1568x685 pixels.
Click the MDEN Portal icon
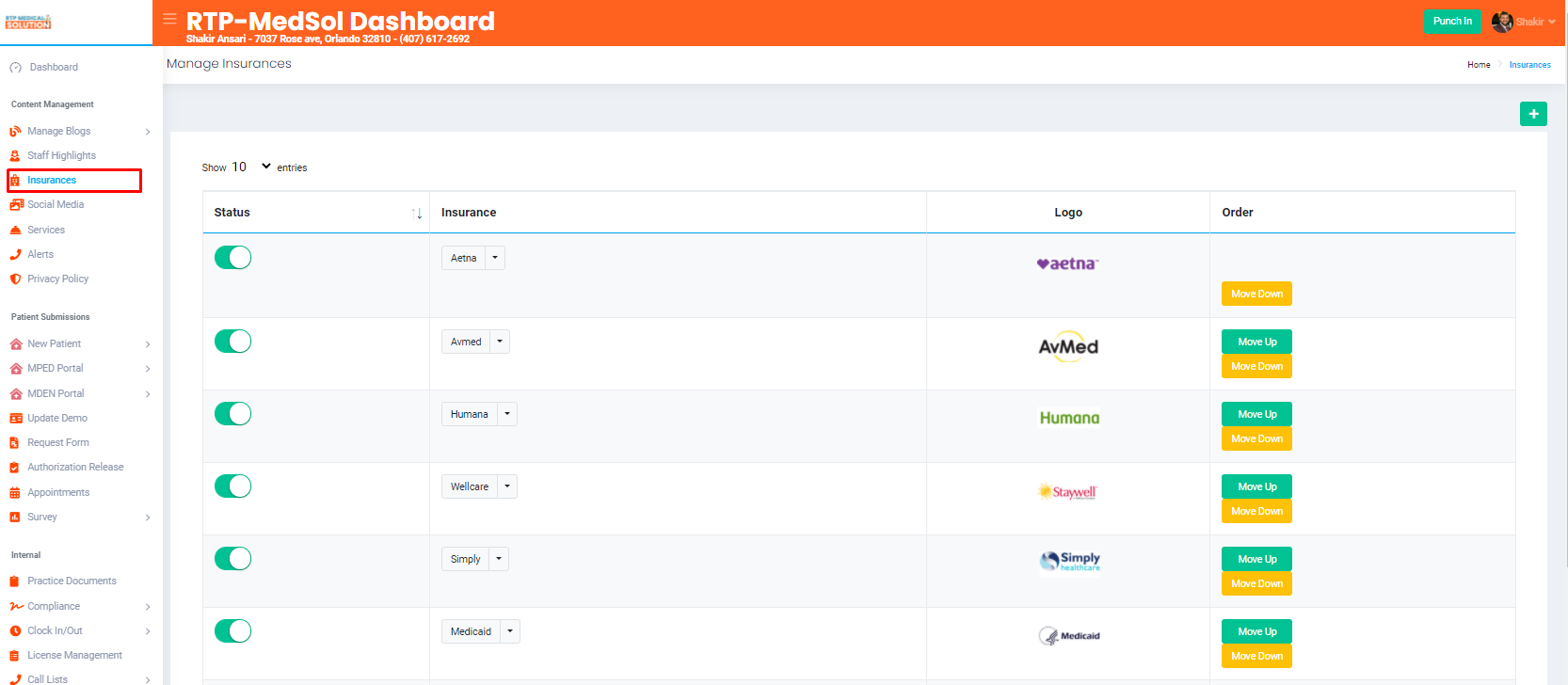click(16, 394)
